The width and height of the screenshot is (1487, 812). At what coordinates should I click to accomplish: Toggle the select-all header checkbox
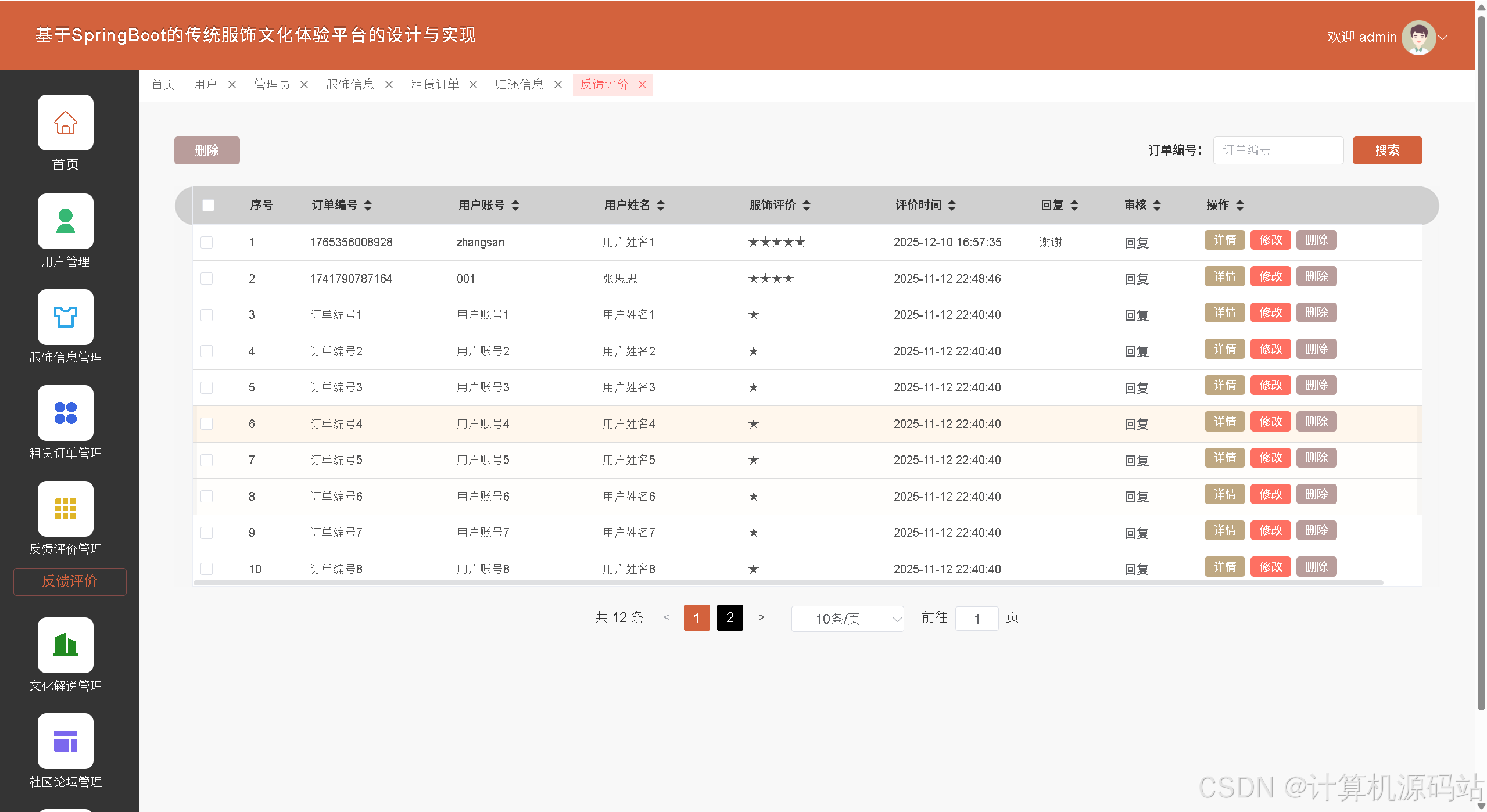208,205
